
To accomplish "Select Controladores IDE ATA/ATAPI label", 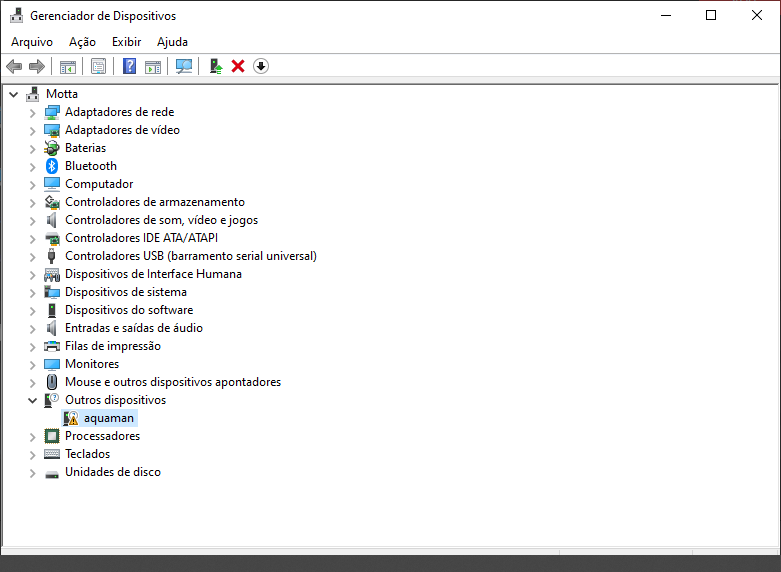I will (x=141, y=238).
